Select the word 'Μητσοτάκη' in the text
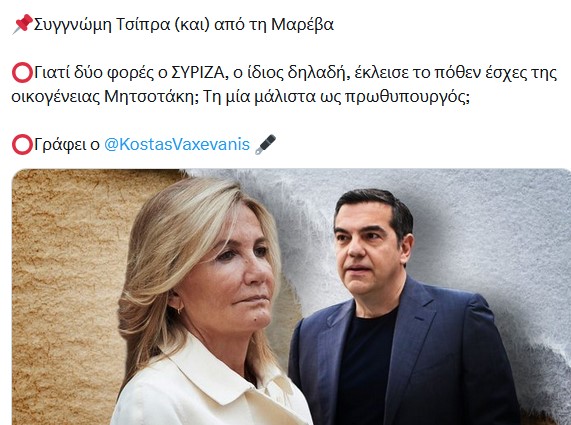The width and height of the screenshot is (571, 425). coord(151,97)
